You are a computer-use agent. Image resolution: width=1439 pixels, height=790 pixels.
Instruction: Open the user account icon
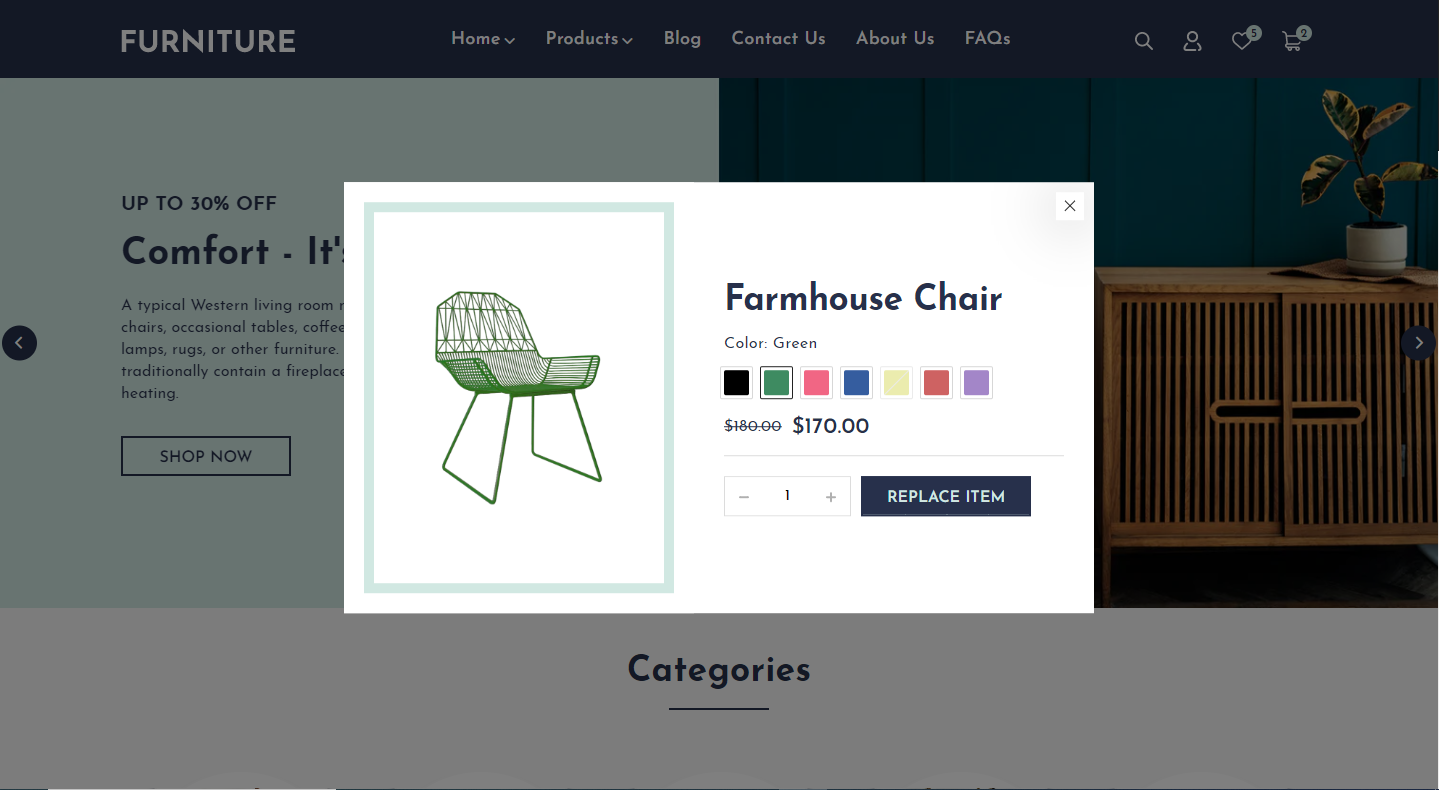click(1192, 41)
